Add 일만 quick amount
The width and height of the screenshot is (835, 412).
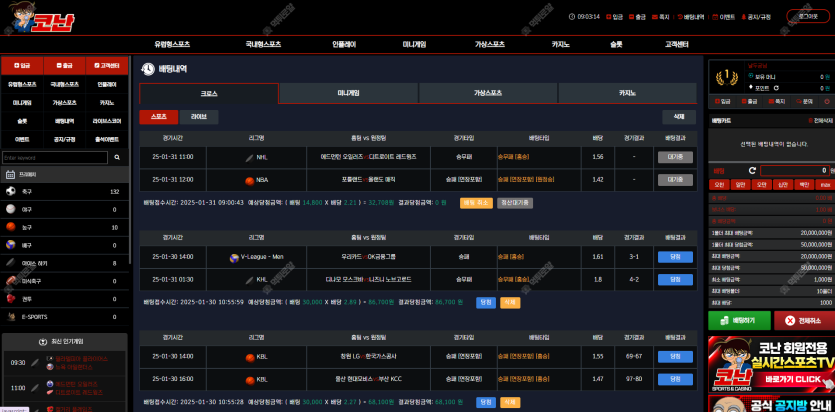tap(740, 185)
